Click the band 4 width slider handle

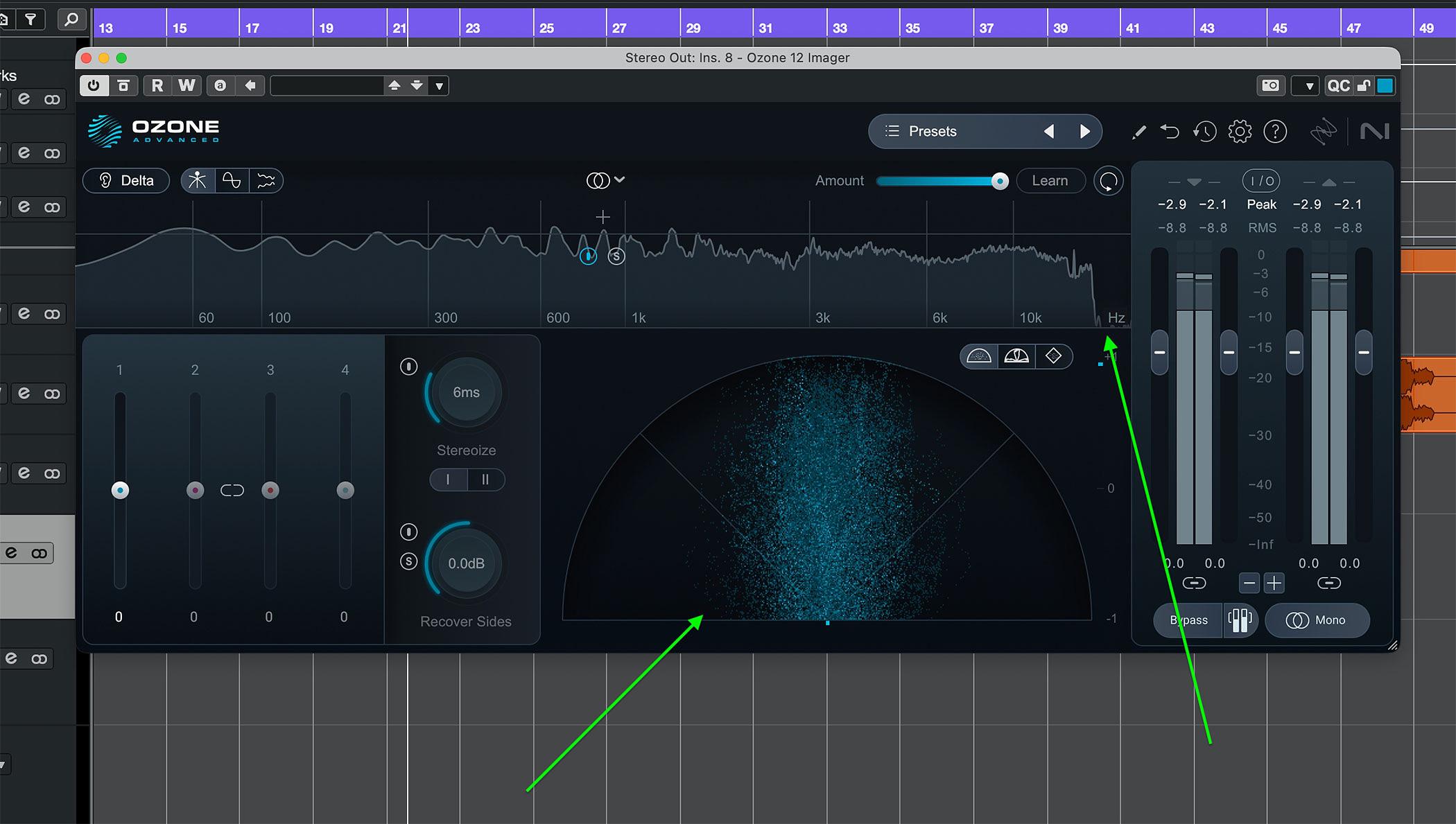click(345, 491)
